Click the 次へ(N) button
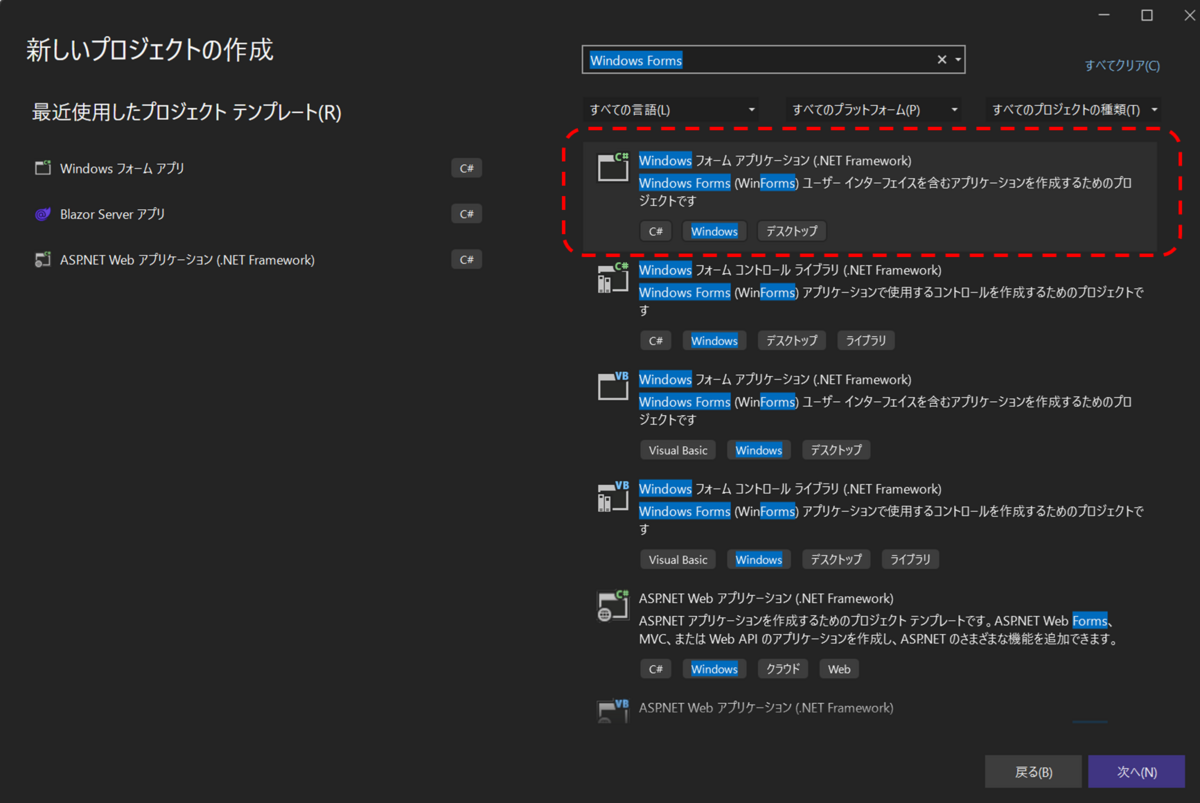Image resolution: width=1200 pixels, height=803 pixels. point(1137,772)
